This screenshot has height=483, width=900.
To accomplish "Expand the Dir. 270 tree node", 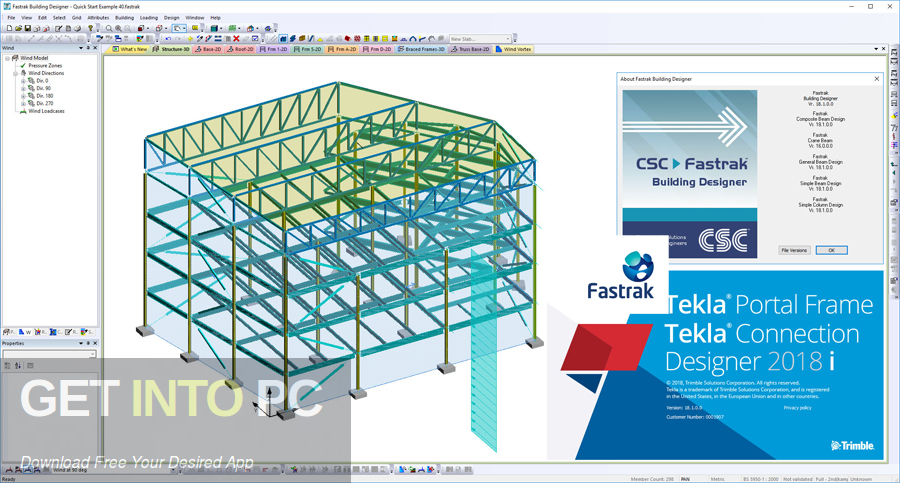I will point(24,103).
